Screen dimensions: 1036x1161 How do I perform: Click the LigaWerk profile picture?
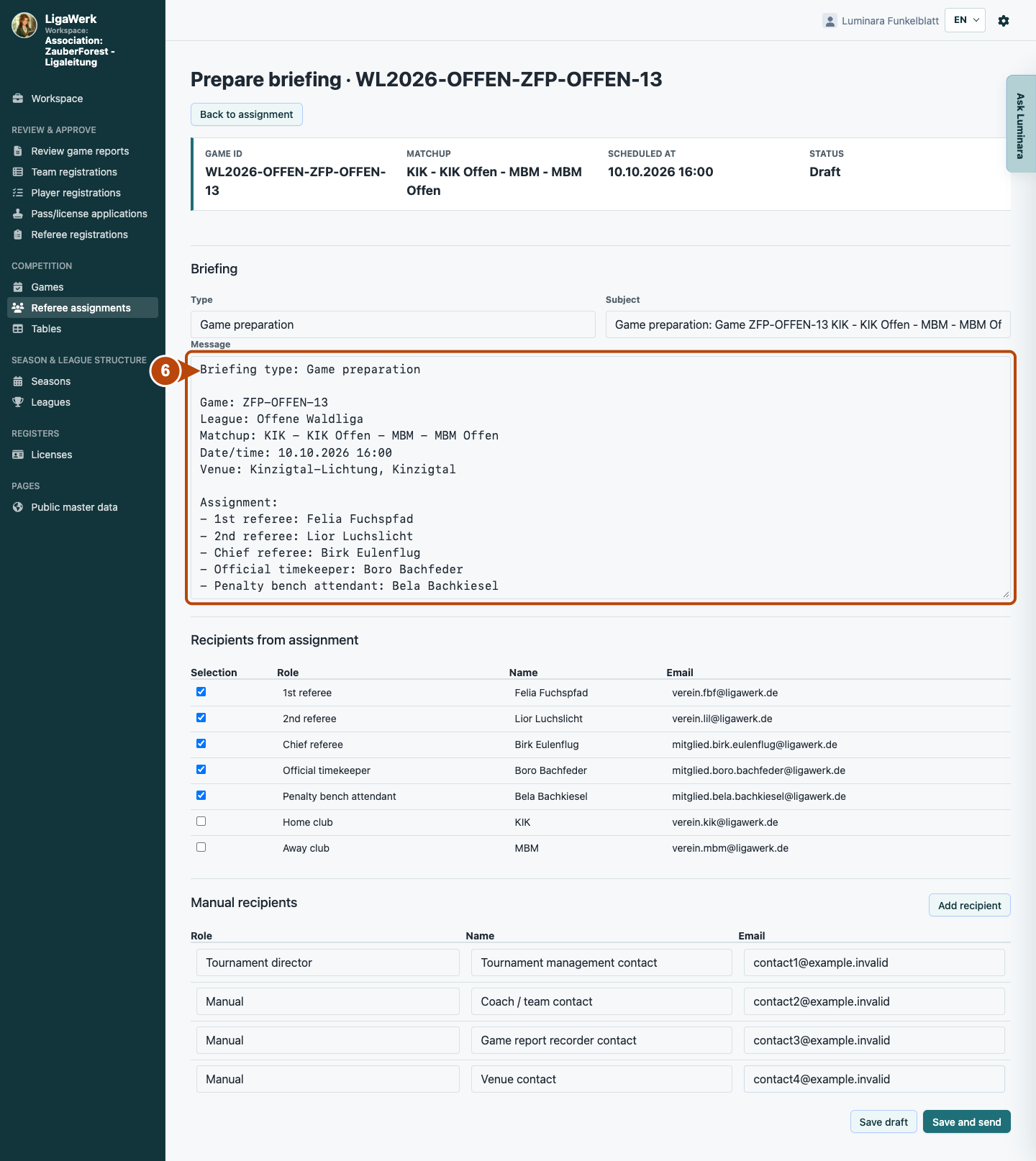click(x=24, y=25)
